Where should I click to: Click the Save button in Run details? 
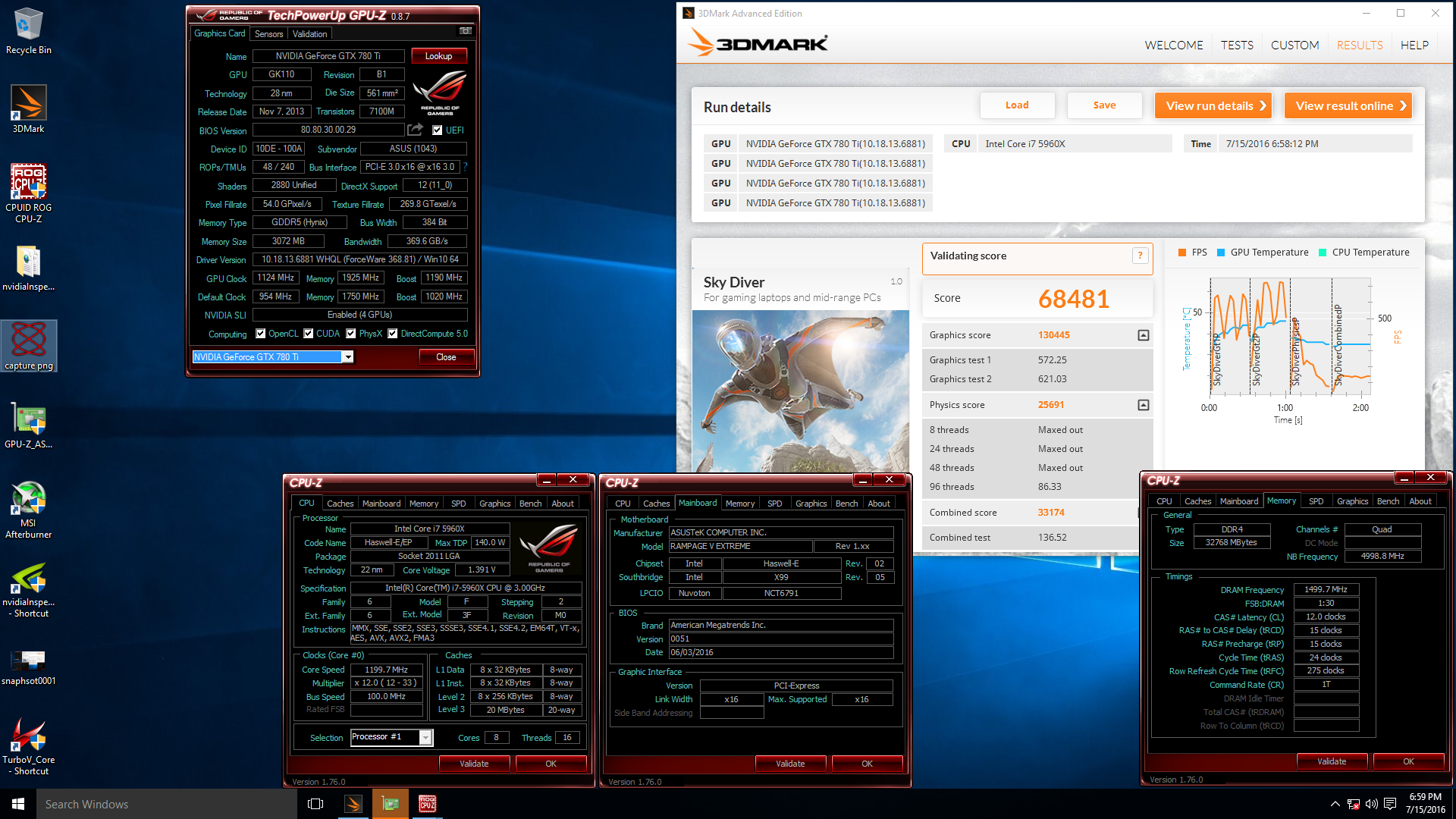pos(1104,105)
